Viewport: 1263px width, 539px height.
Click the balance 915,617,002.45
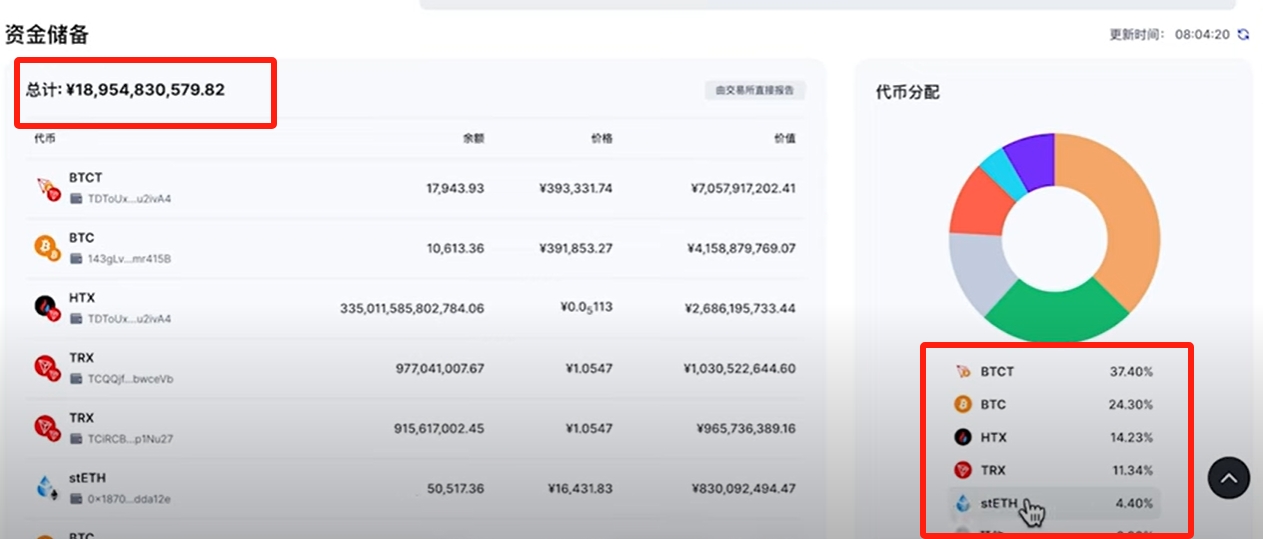point(439,428)
